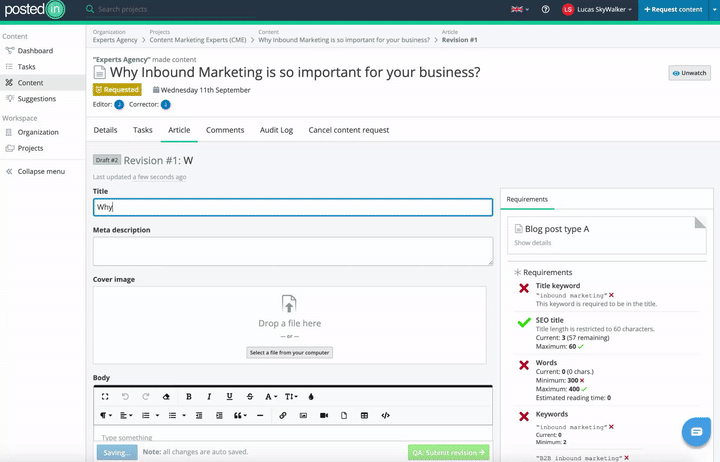720x462 pixels.
Task: Apply underline formatting
Action: coord(229,396)
